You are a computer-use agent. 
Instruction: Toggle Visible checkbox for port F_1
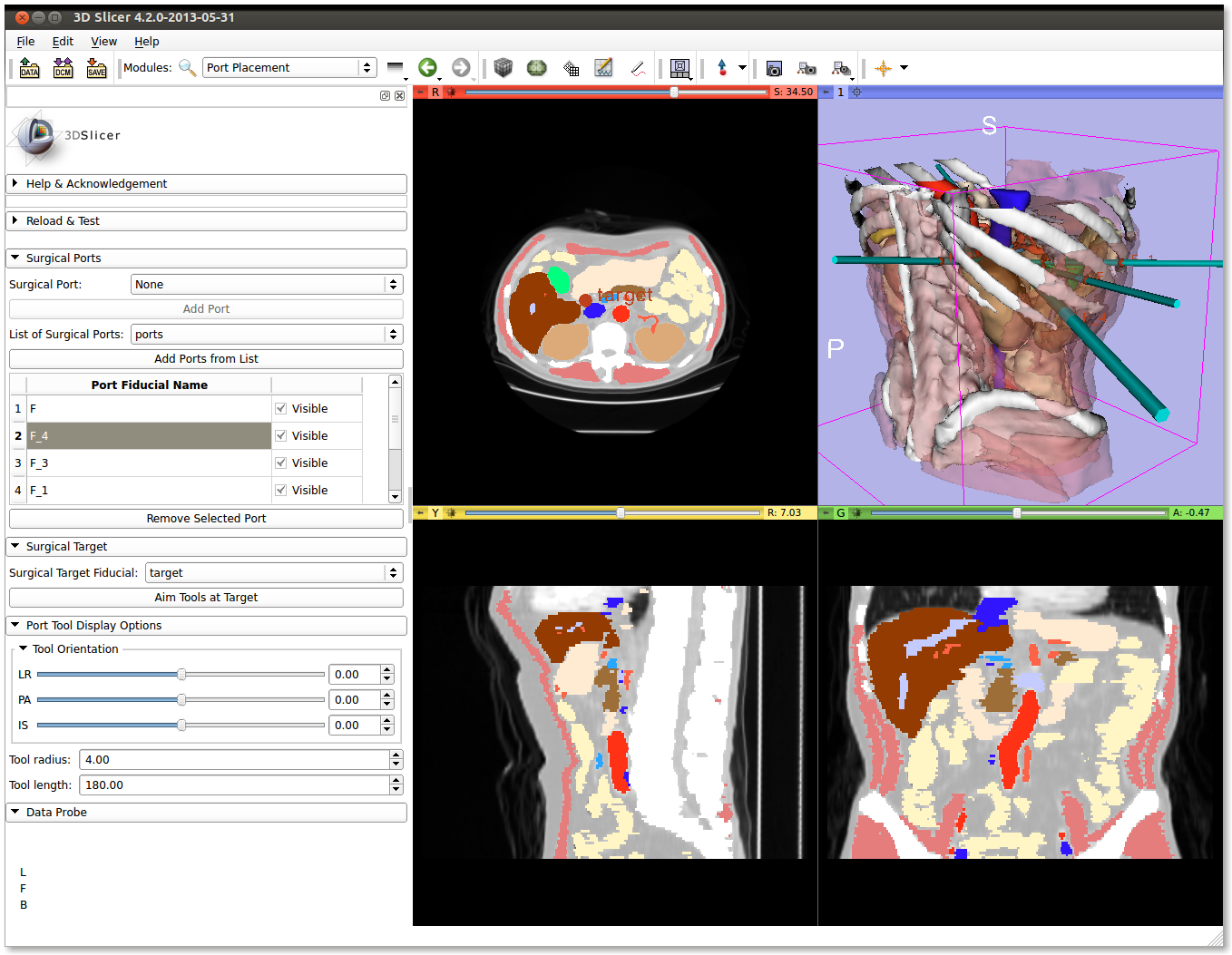(281, 491)
